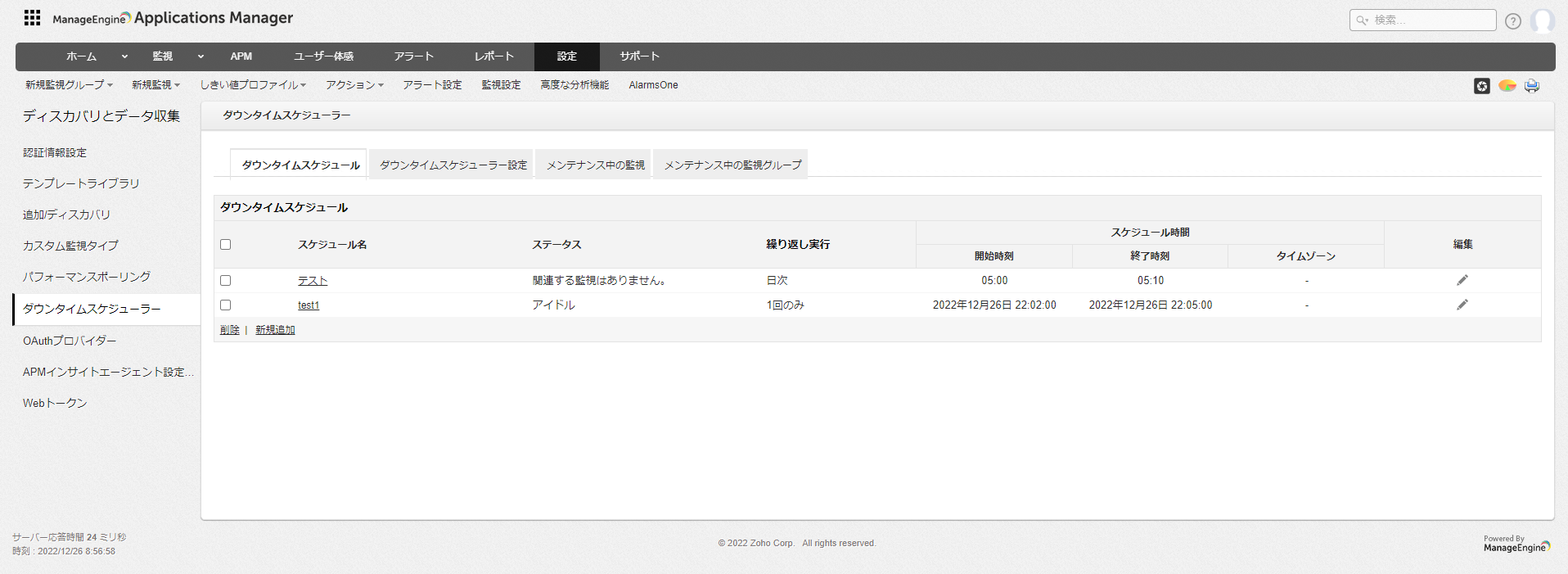Click the help question mark icon

click(1512, 21)
